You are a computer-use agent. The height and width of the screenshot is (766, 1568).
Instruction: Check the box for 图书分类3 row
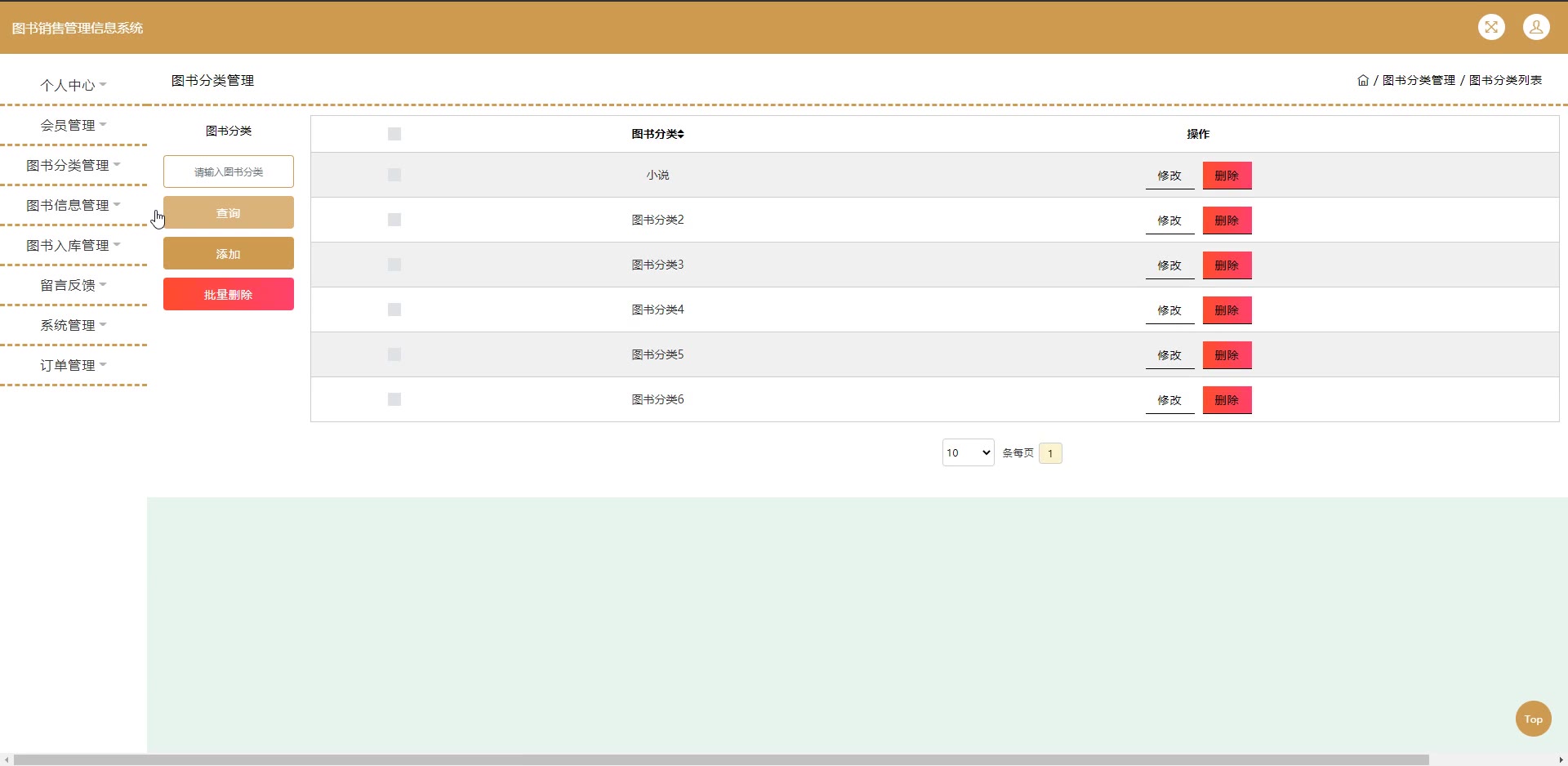pos(394,265)
